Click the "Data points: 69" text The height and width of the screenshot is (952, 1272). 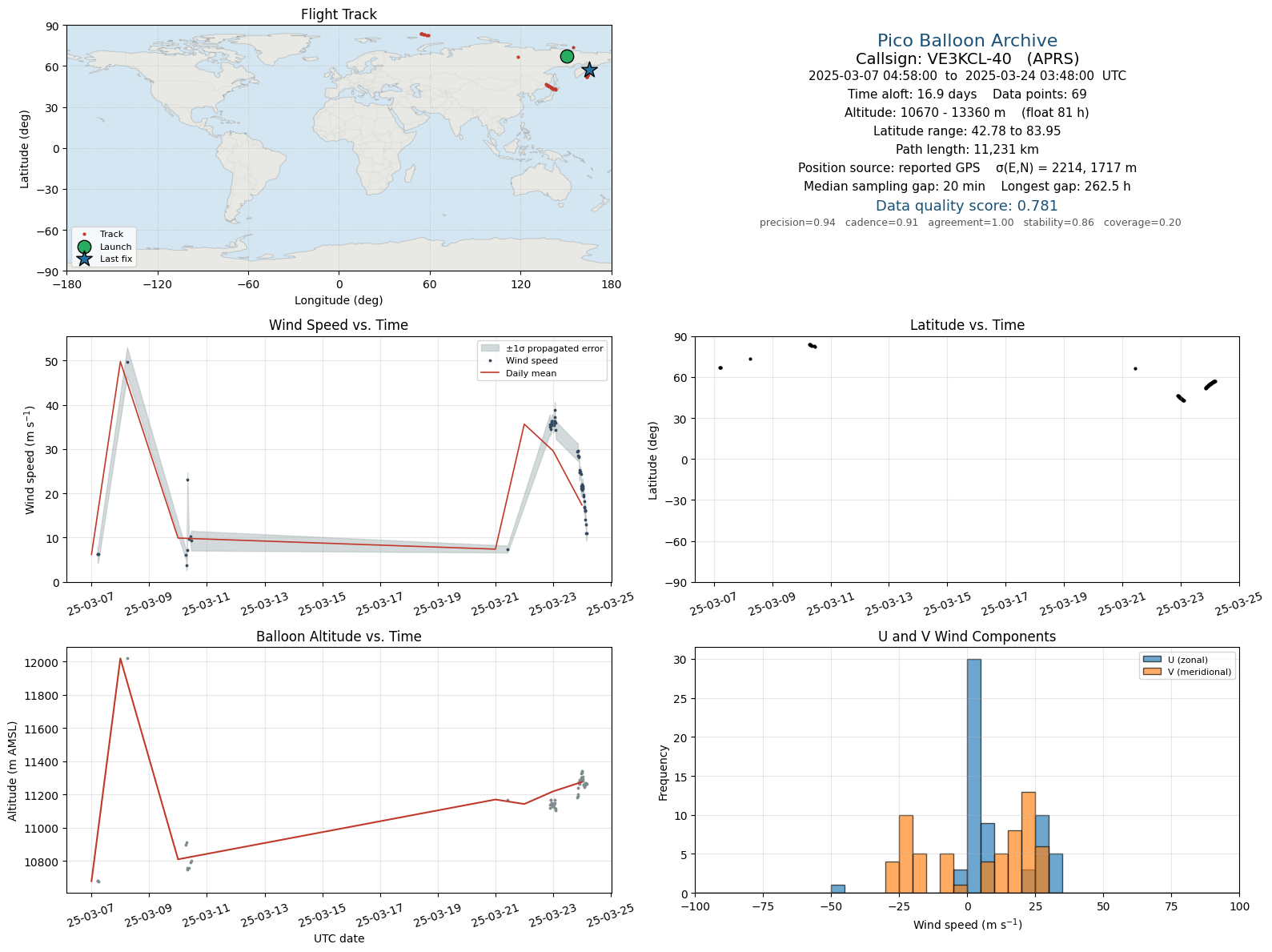coord(1040,94)
